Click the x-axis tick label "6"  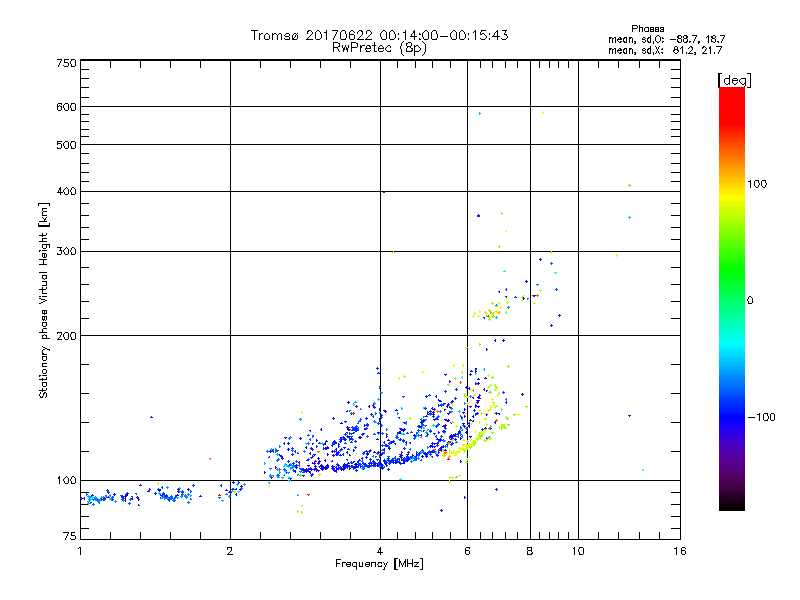tap(467, 551)
